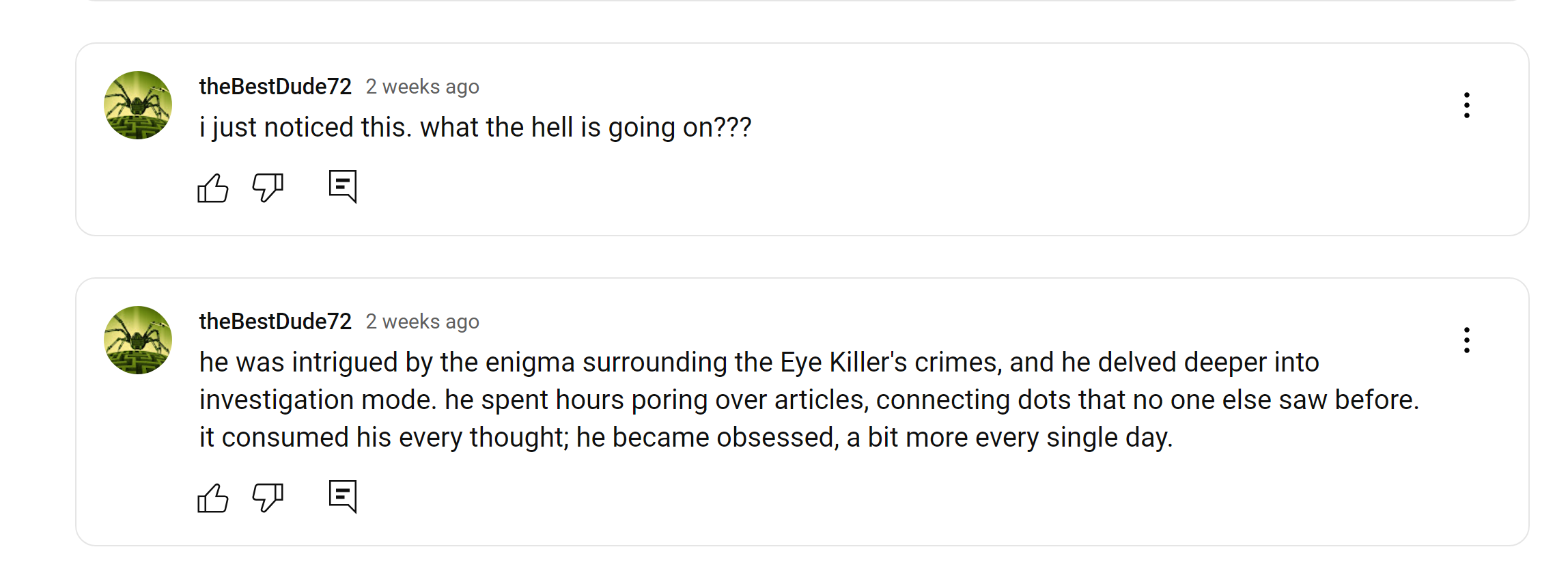Open more options for the Eye Killer comment
The image size is (1568, 573).
point(1466,340)
